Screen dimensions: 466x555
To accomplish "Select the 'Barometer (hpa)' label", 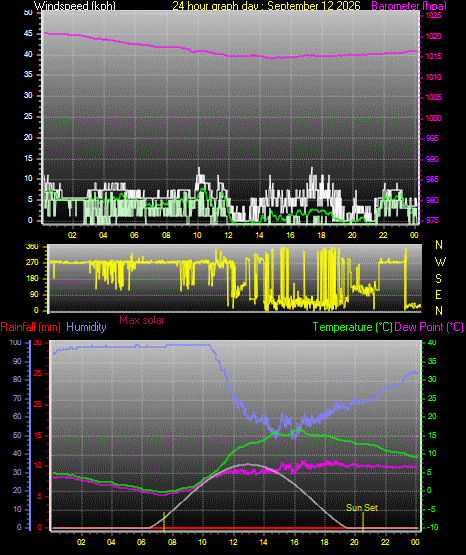I will (409, 6).
